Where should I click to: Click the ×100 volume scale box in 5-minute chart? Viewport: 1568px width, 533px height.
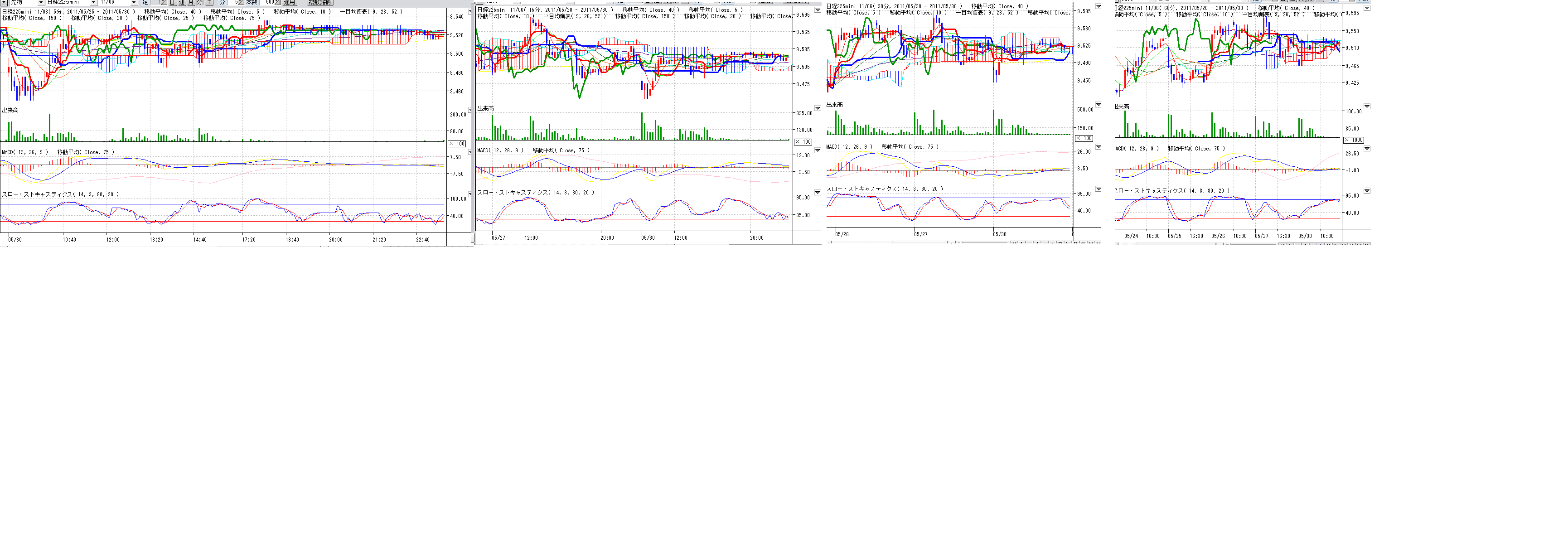click(457, 144)
